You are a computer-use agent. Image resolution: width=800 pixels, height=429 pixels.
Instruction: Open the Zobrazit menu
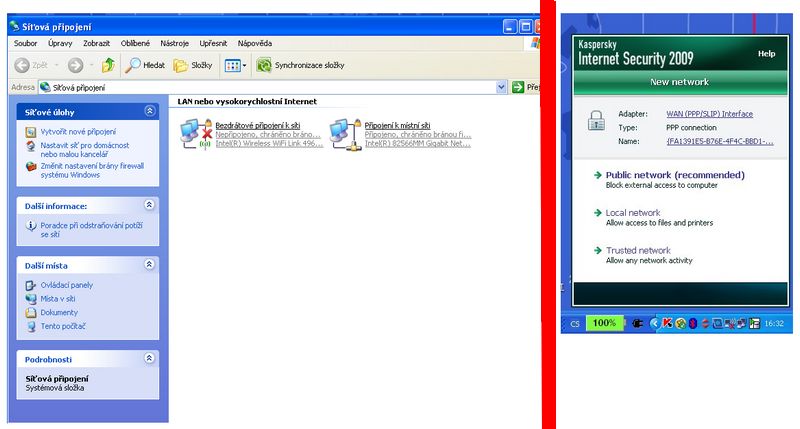96,43
